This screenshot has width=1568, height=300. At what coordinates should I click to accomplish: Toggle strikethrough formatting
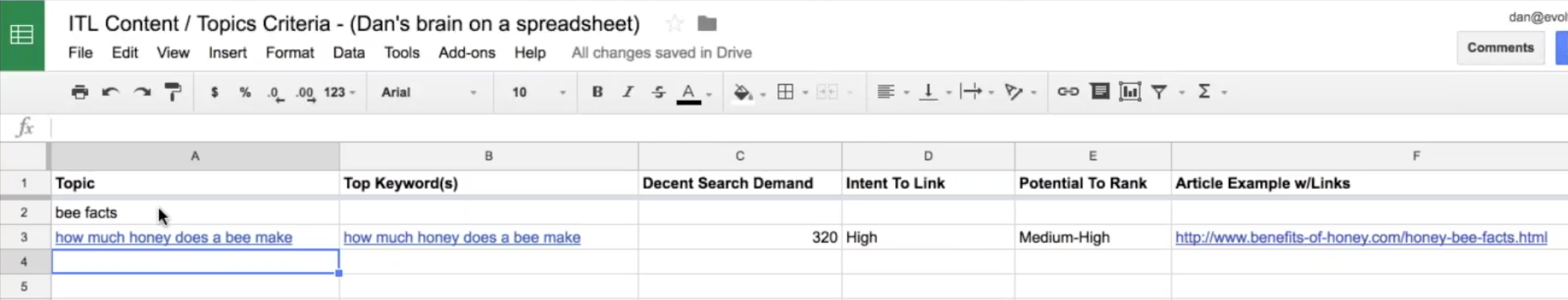pos(658,92)
